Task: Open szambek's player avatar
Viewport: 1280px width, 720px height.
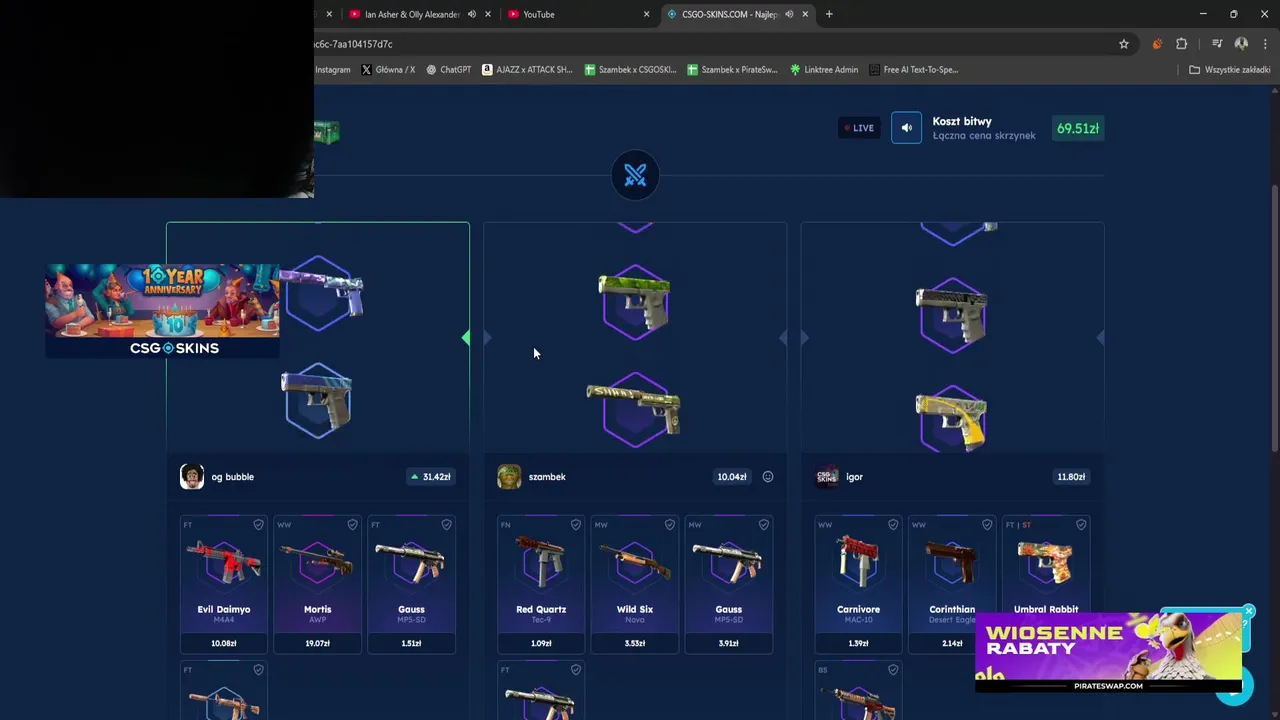Action: pos(509,477)
